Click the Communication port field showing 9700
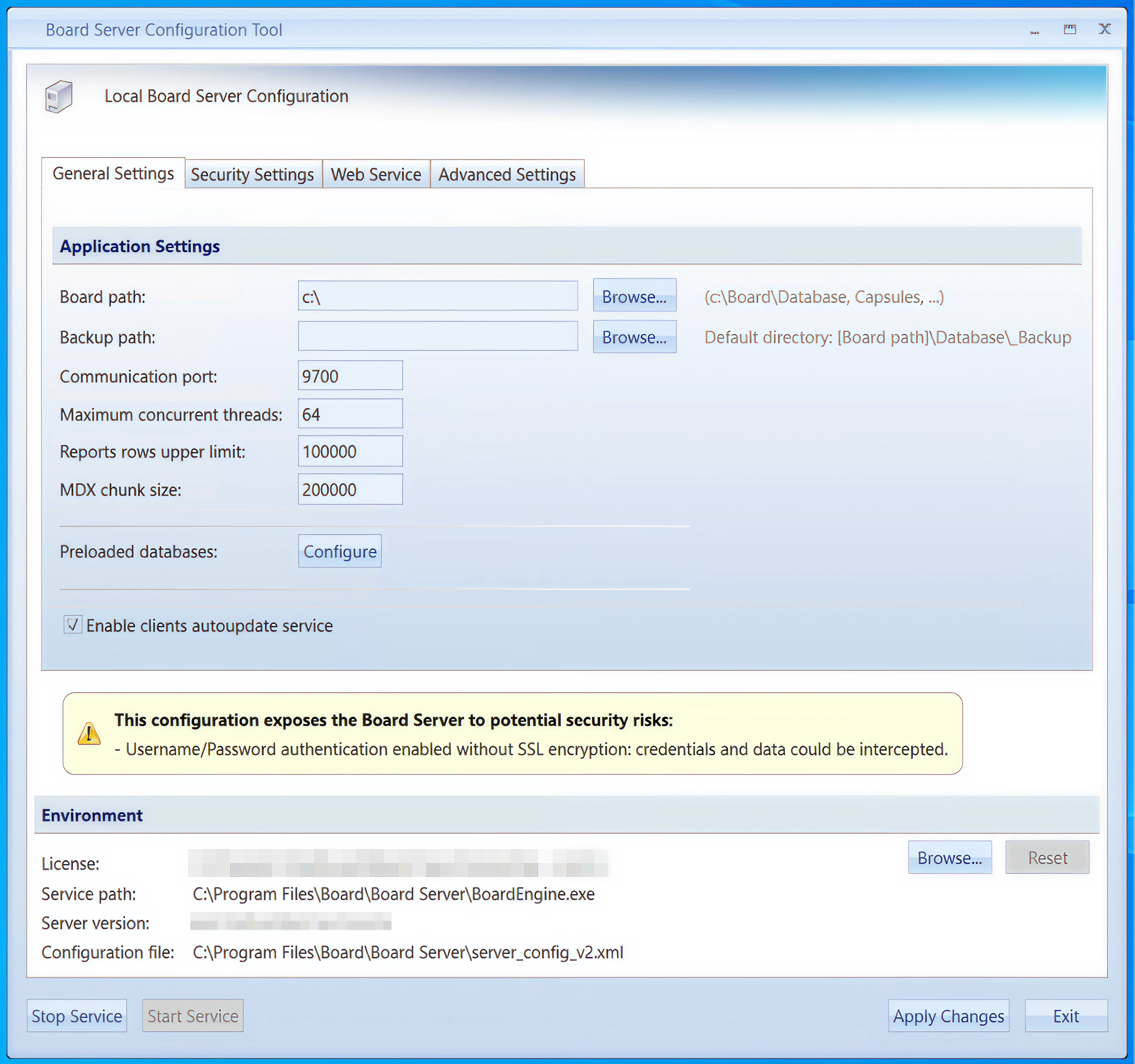1135x1064 pixels. [351, 375]
